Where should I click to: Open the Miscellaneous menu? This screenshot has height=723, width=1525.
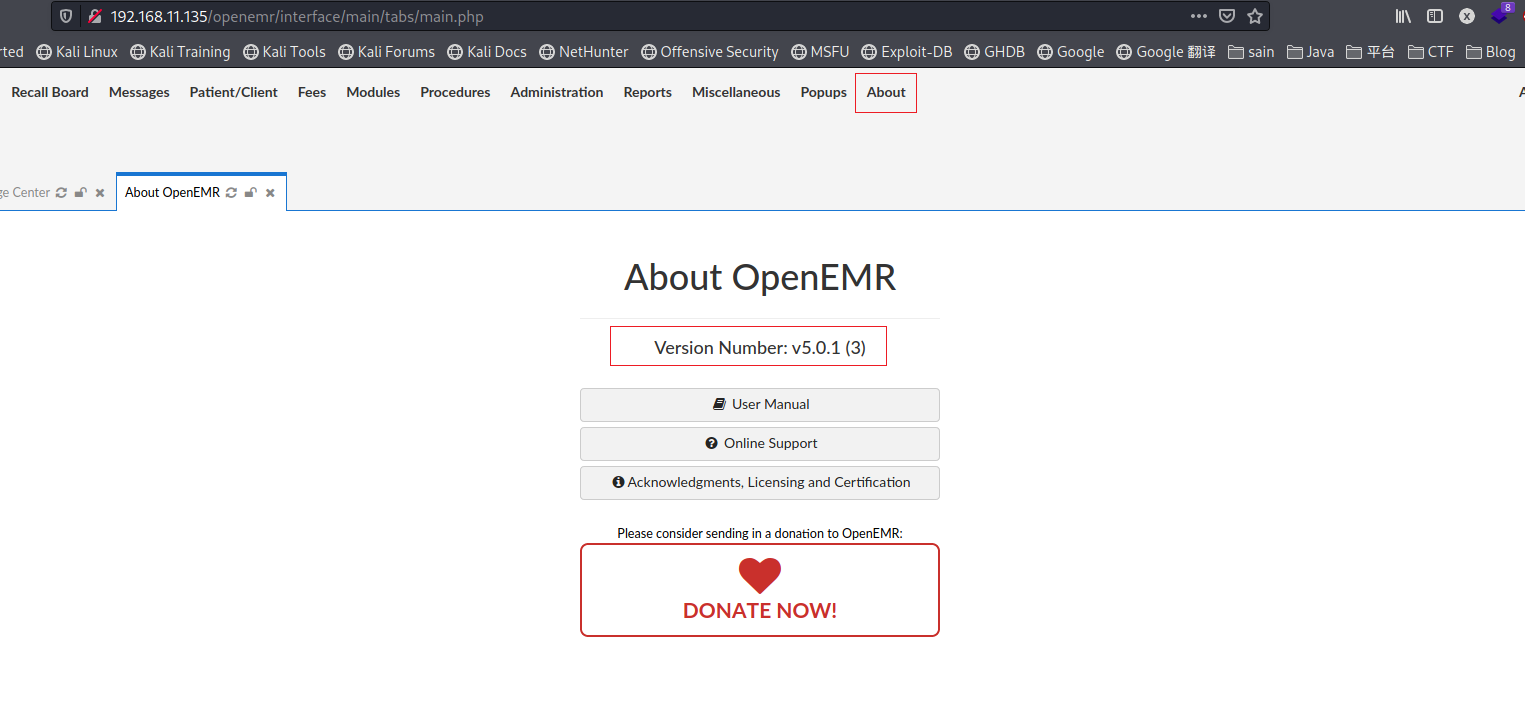click(x=736, y=92)
